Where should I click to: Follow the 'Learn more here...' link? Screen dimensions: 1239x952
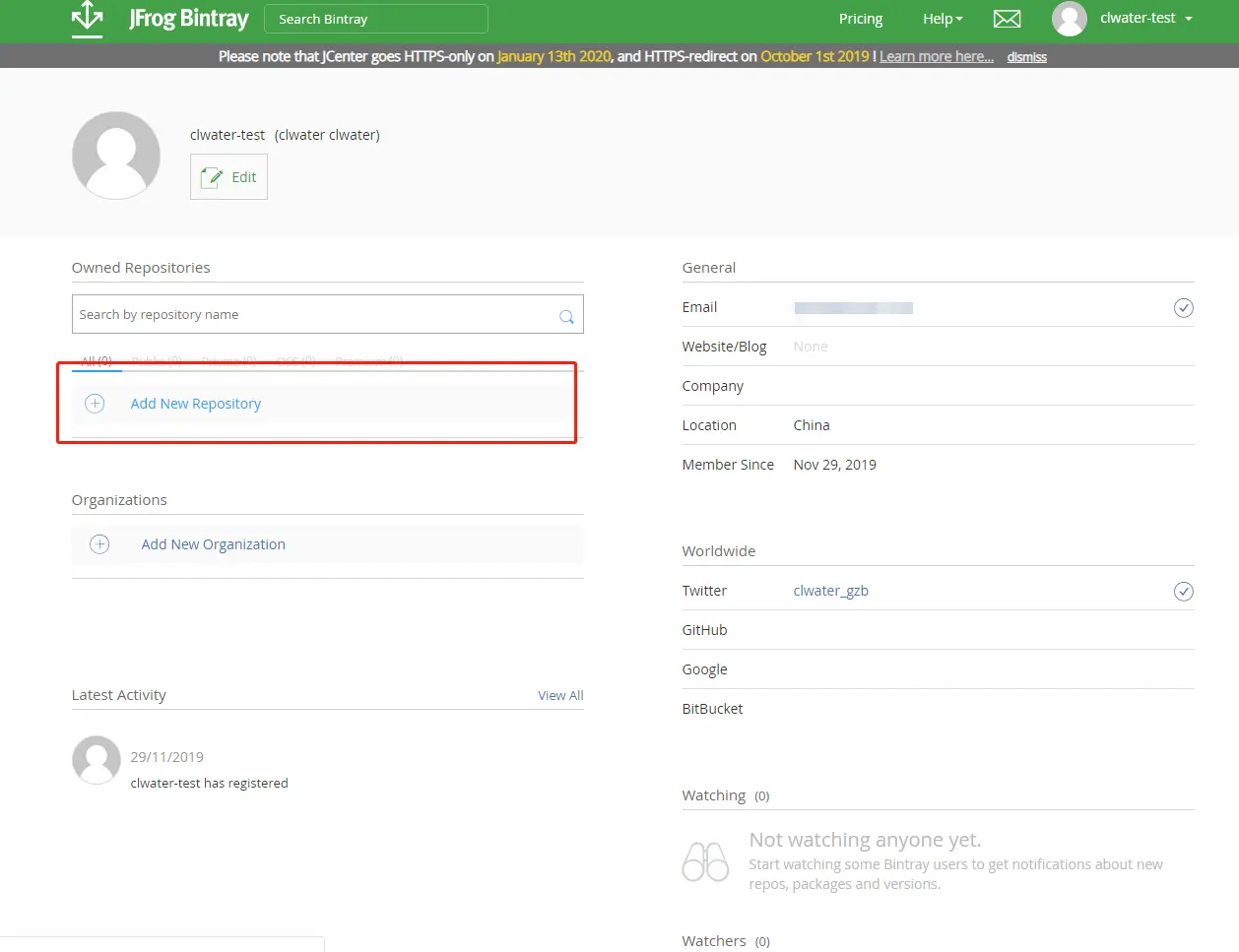(937, 56)
